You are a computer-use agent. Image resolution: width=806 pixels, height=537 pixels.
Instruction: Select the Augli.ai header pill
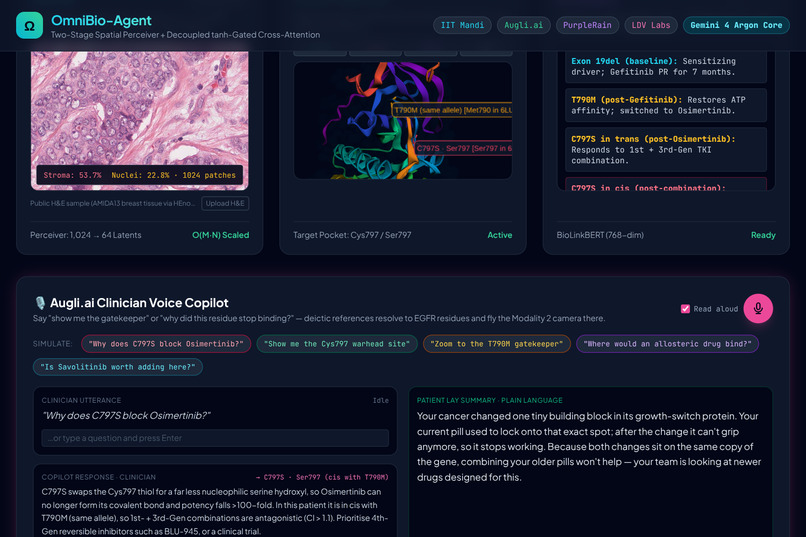(523, 25)
